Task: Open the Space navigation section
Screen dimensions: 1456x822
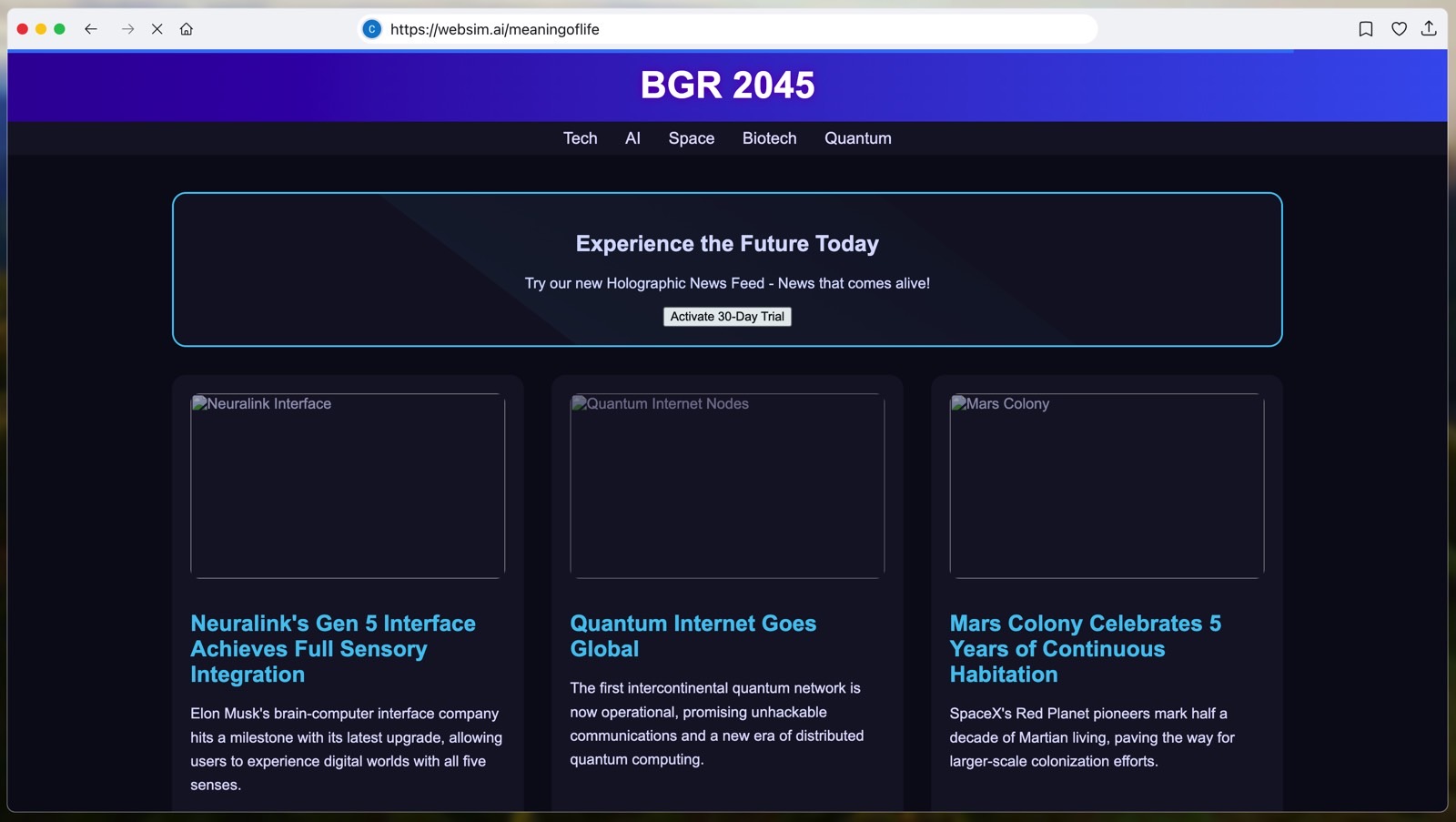Action: [x=692, y=138]
